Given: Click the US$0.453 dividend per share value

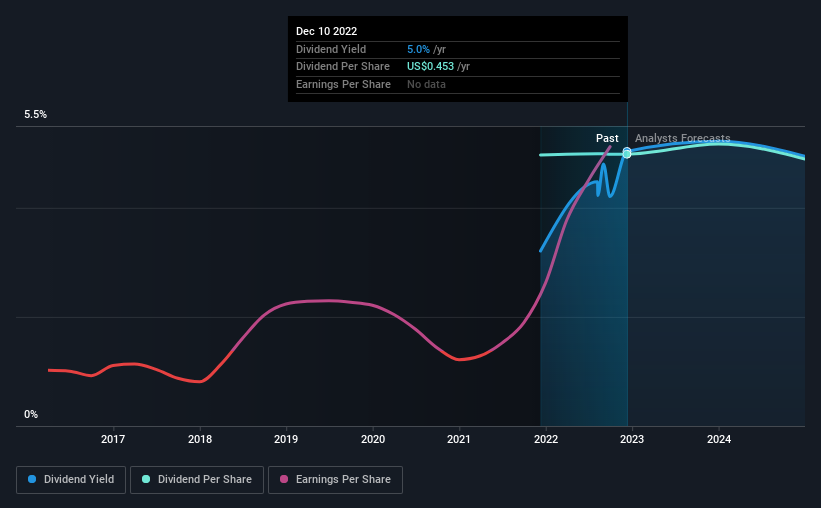Looking at the screenshot, I should pos(430,67).
